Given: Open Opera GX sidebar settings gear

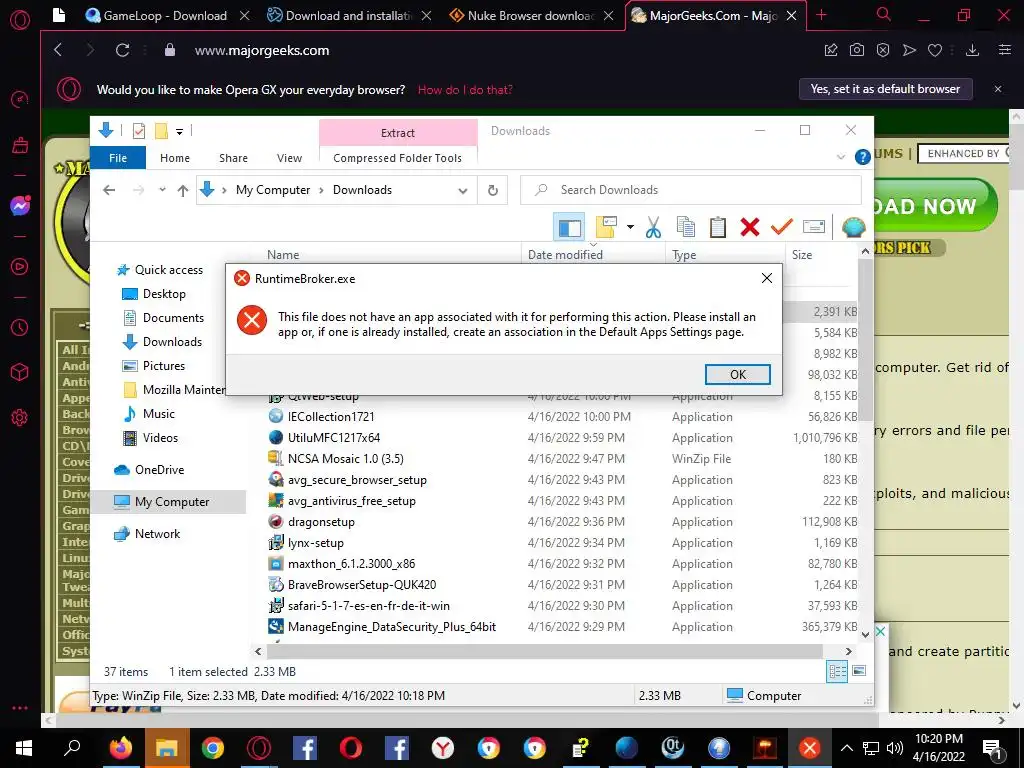Looking at the screenshot, I should [x=20, y=417].
